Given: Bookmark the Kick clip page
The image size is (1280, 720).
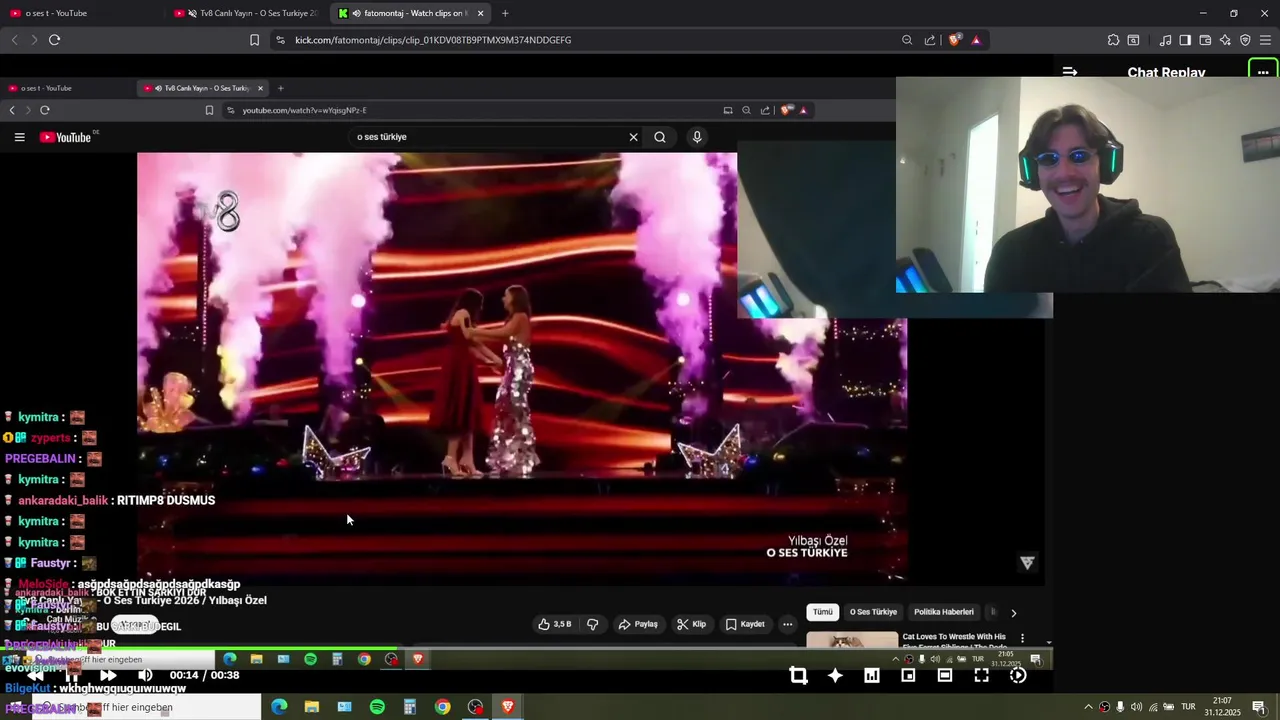Looking at the screenshot, I should pos(254,40).
